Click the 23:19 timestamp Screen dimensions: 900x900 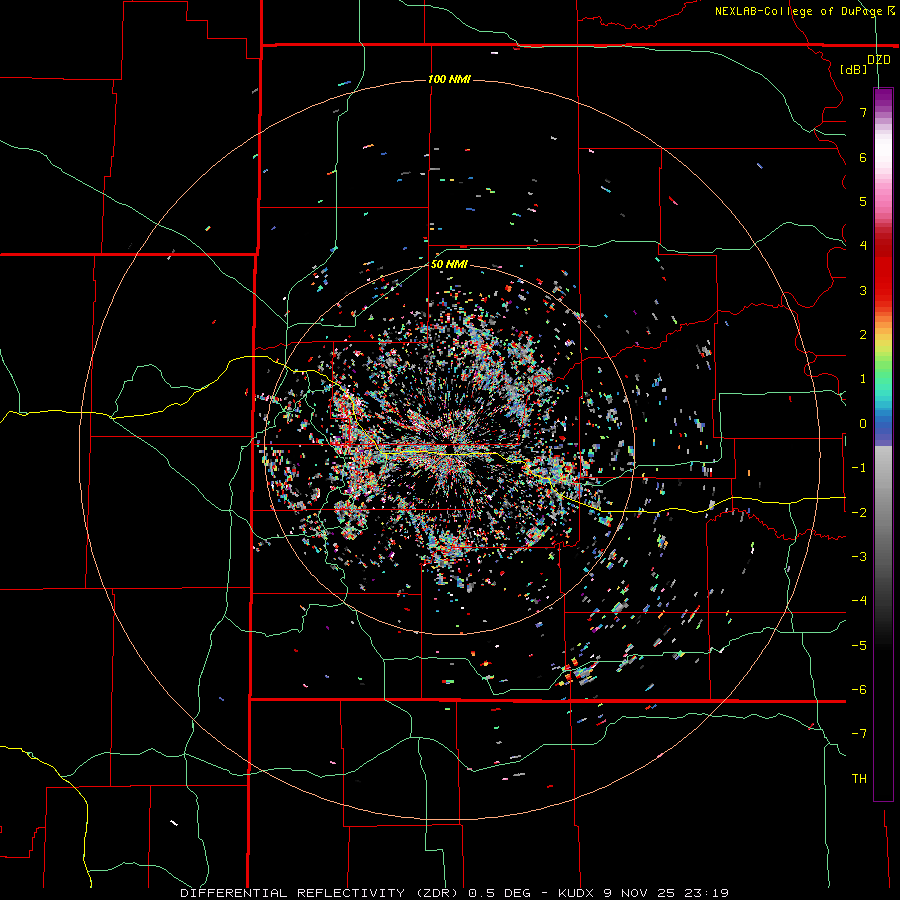(x=708, y=893)
